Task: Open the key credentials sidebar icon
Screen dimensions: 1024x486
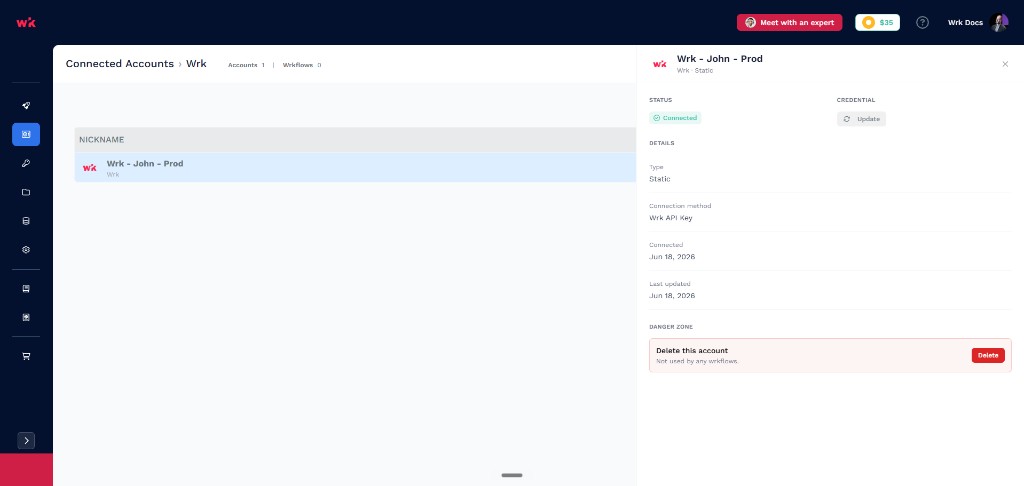Action: tap(26, 163)
